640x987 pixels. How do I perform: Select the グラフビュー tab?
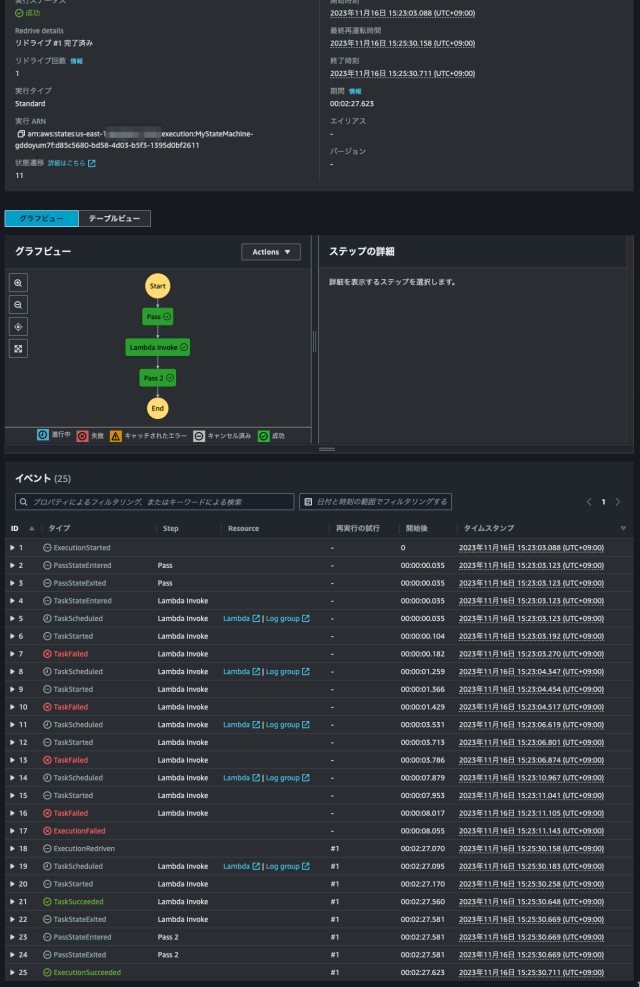[41, 218]
